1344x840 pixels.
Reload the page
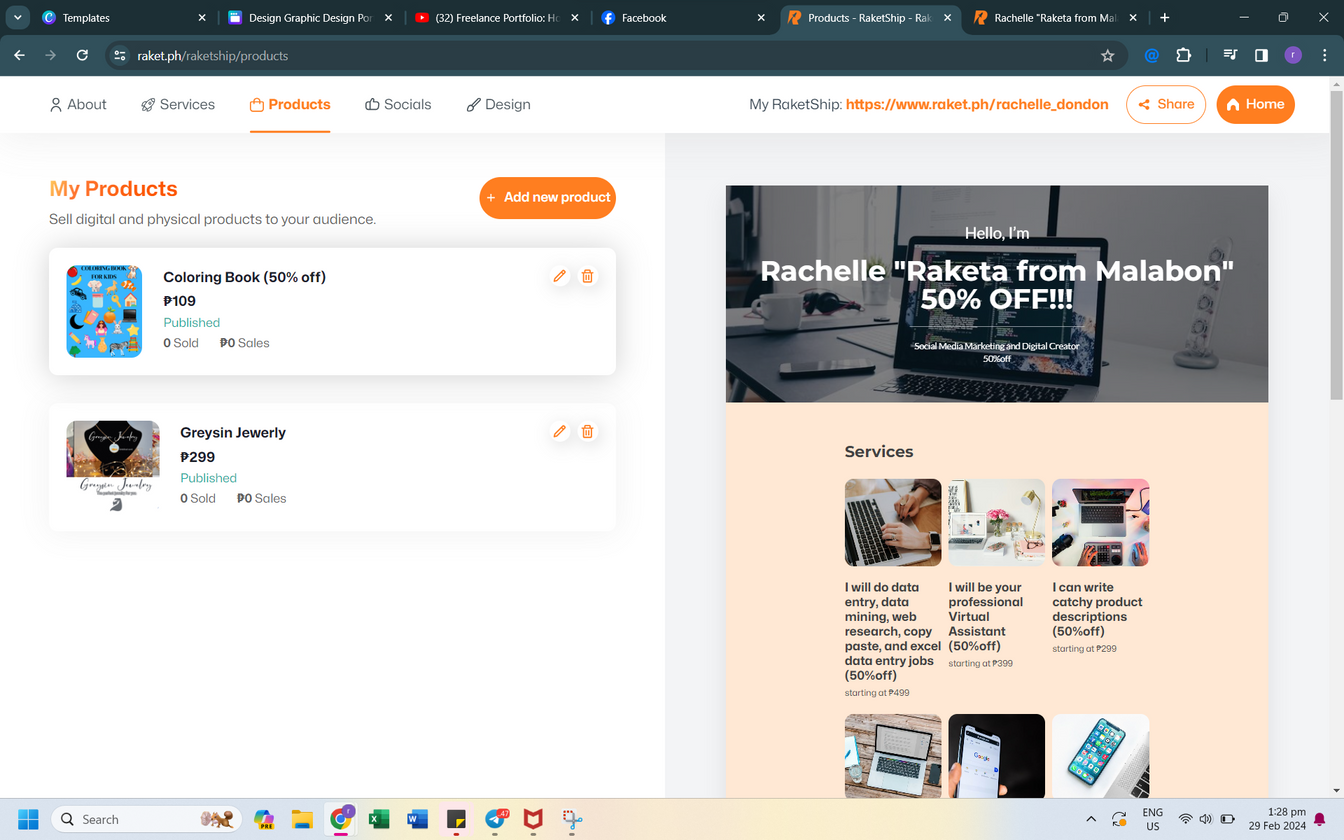click(x=82, y=55)
